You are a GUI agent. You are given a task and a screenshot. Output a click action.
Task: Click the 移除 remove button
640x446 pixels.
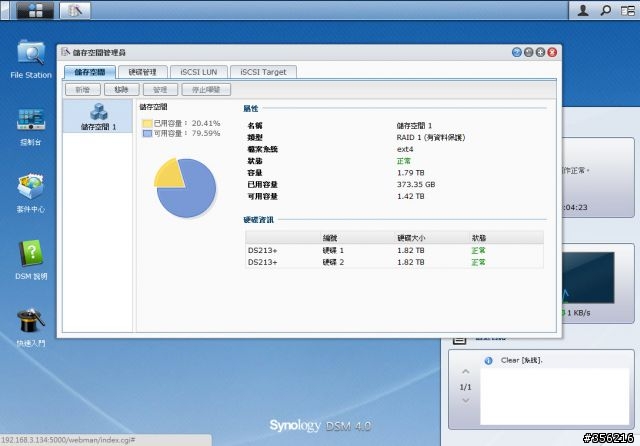(122, 89)
